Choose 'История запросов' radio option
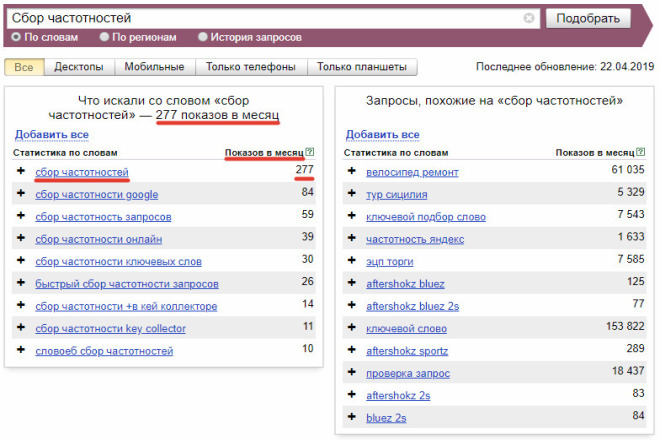 pos(203,37)
